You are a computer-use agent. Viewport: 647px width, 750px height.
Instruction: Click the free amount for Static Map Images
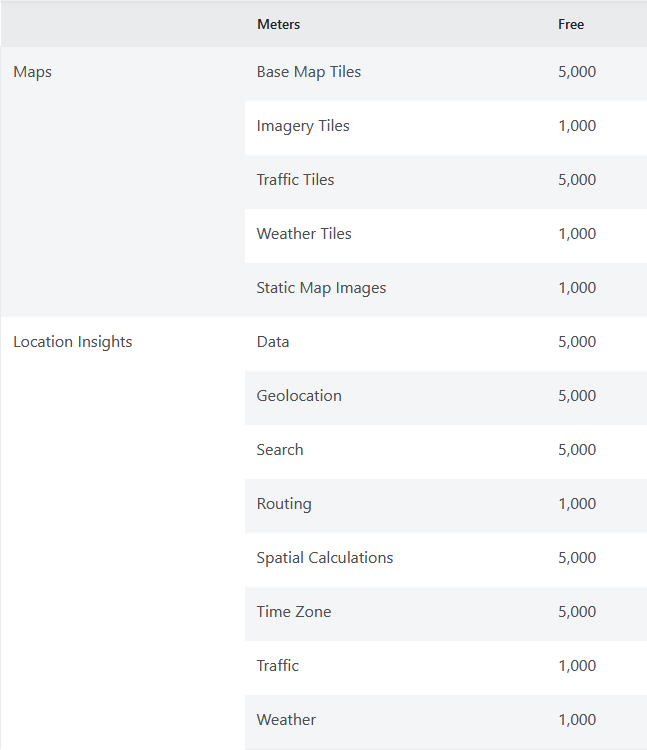[577, 288]
